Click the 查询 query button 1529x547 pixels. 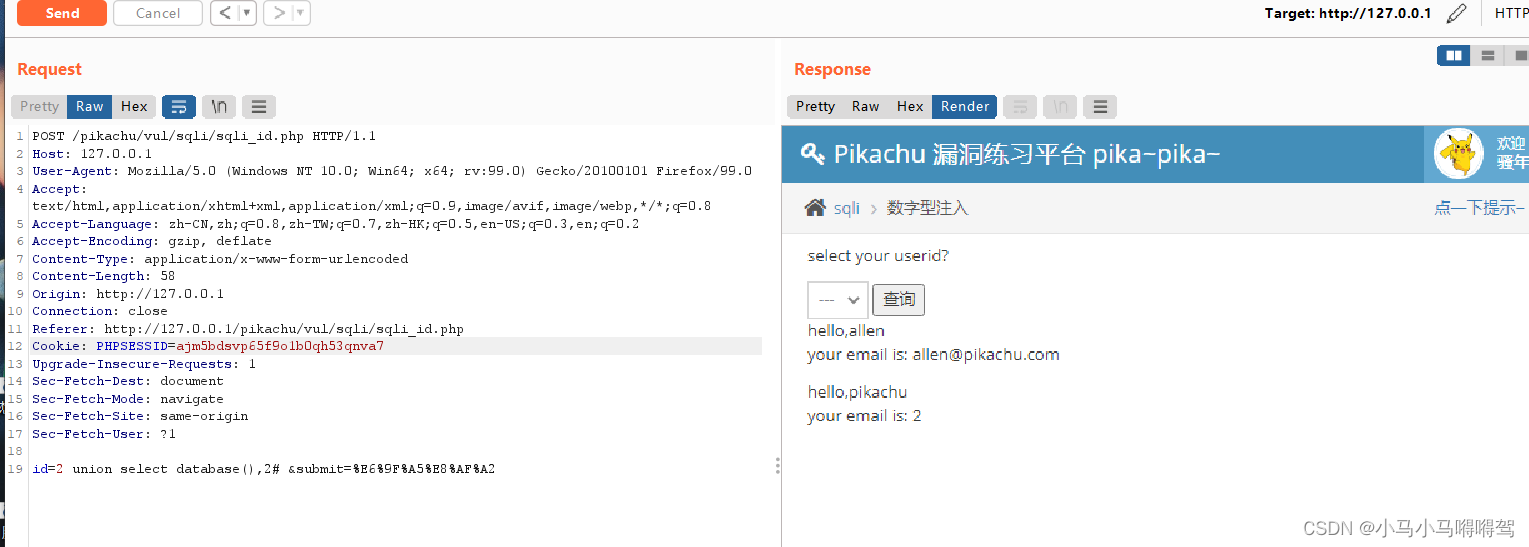tap(899, 299)
